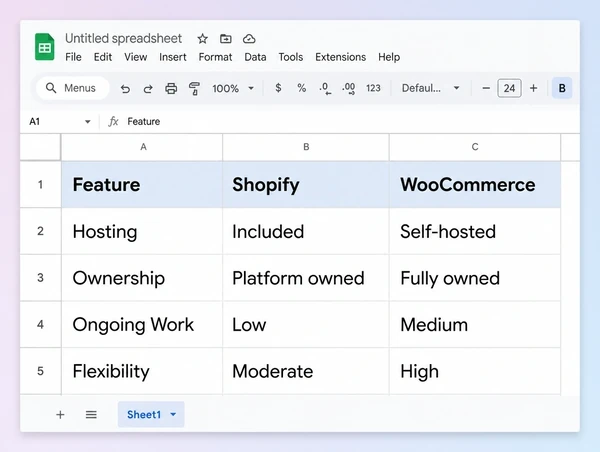Screen dimensions: 600x452
Task: Star the Untitled spreadsheet
Action: 202,39
